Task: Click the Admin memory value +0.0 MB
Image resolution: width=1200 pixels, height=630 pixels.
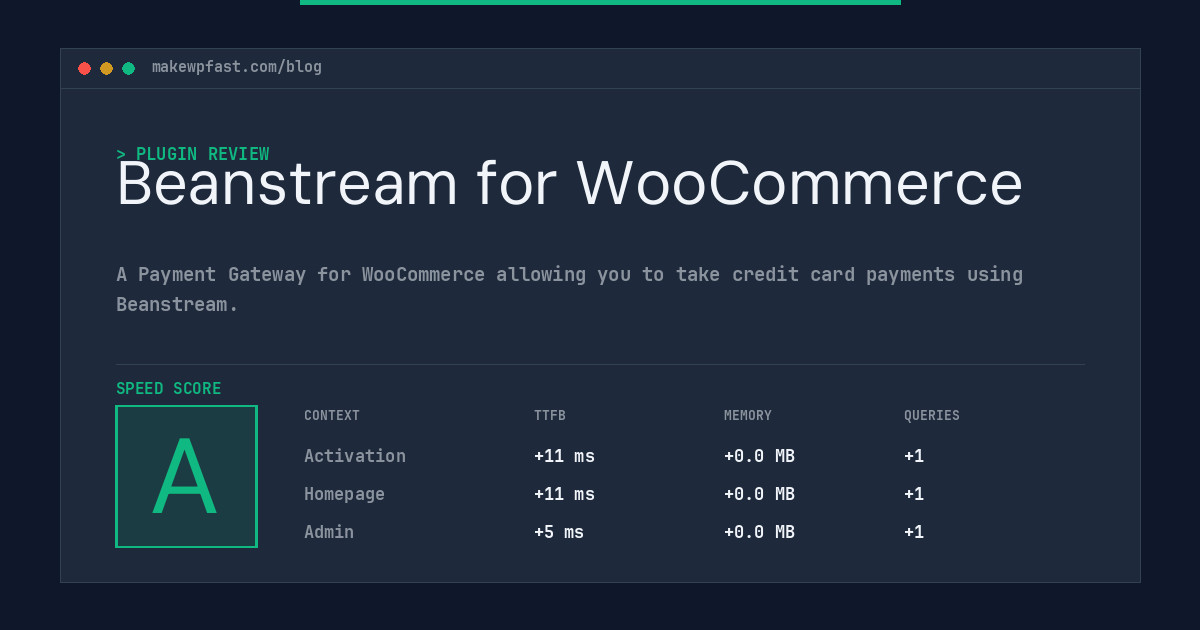Action: click(759, 532)
